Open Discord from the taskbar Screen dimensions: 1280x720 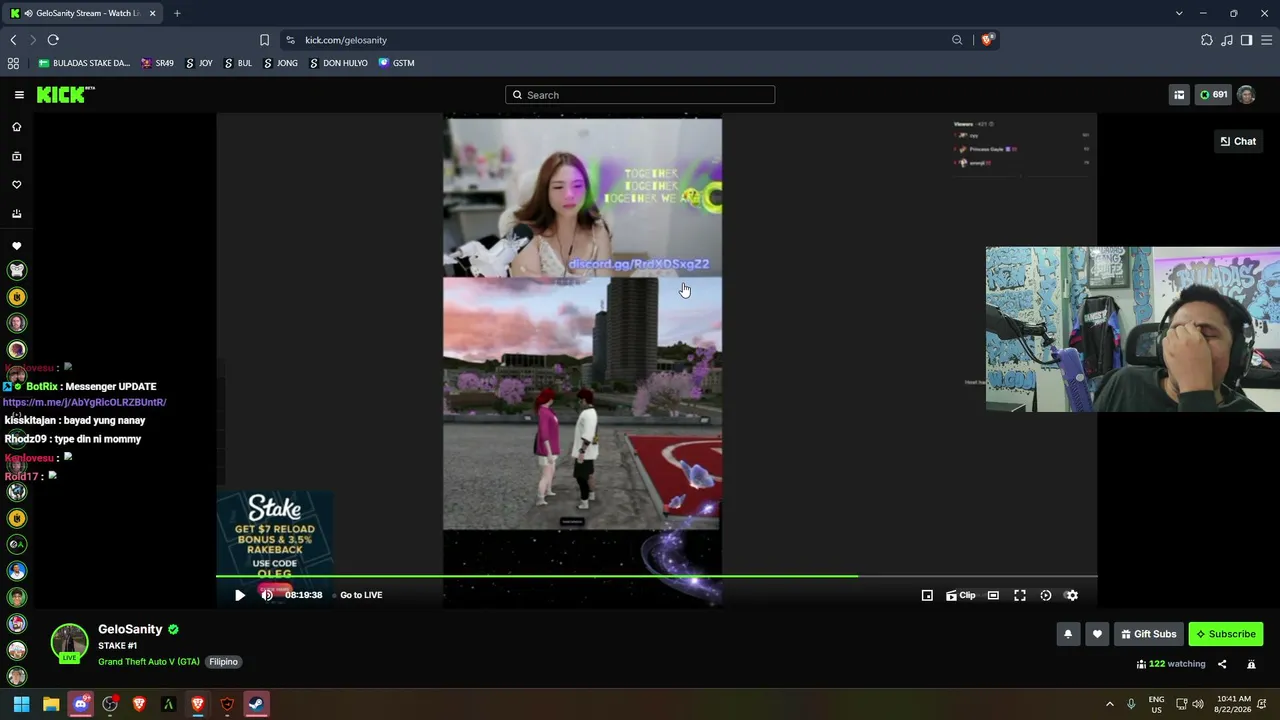click(81, 704)
